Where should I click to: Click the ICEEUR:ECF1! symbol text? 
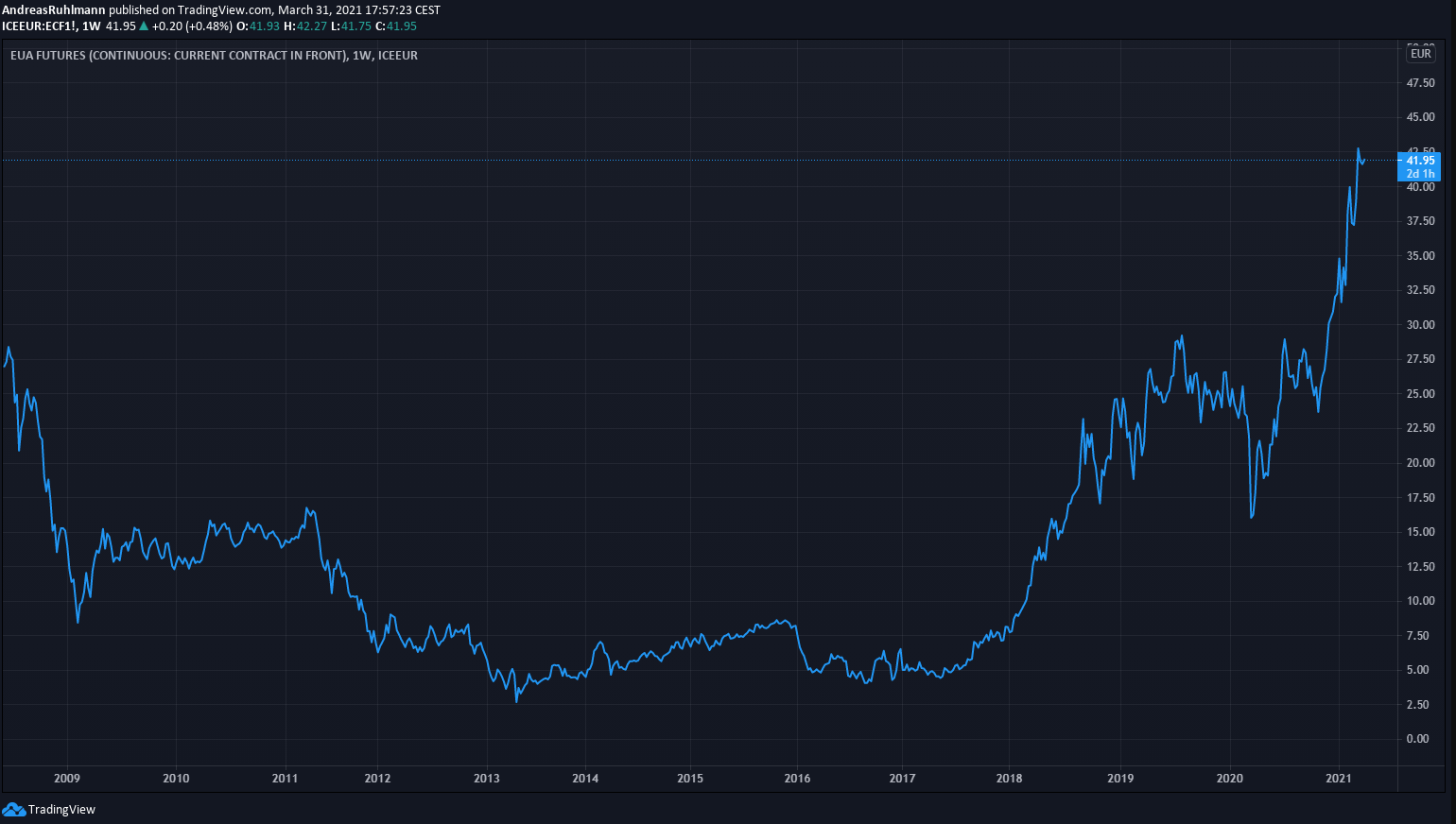39,26
